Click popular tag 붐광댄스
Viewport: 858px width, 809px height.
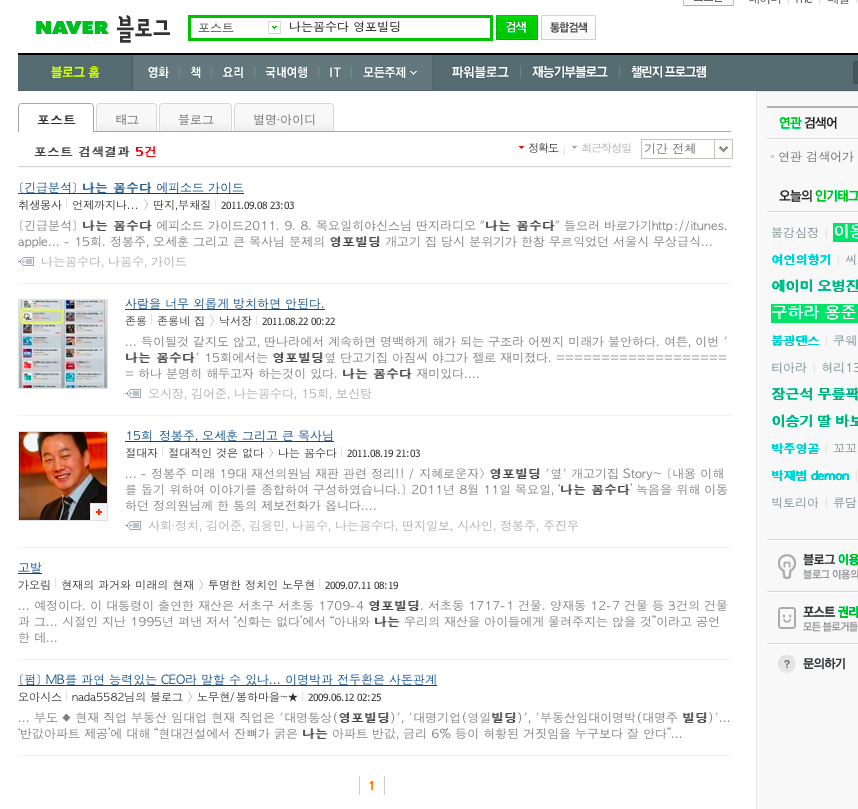[x=795, y=340]
